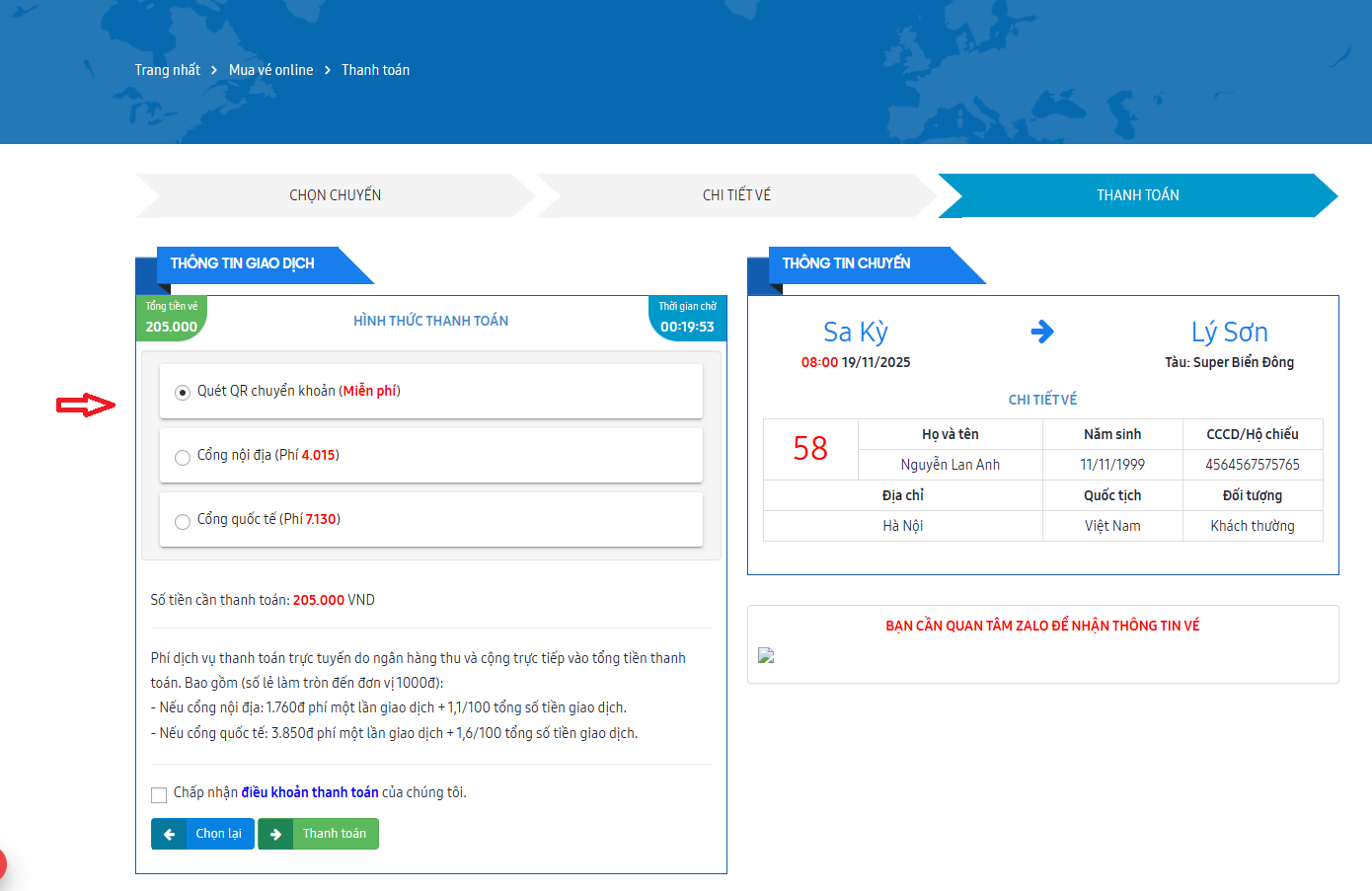Click chevron after Mua vé online breadcrumb
The image size is (1372, 891).
328,70
